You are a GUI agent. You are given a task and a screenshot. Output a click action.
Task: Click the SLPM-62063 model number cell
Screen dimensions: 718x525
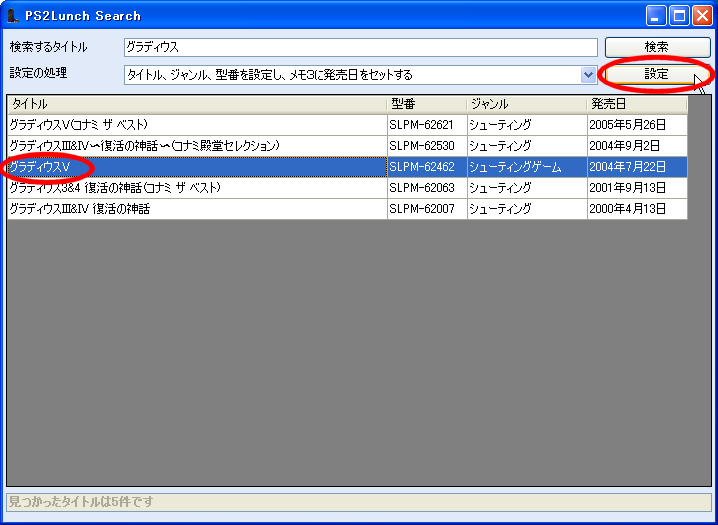[427, 188]
